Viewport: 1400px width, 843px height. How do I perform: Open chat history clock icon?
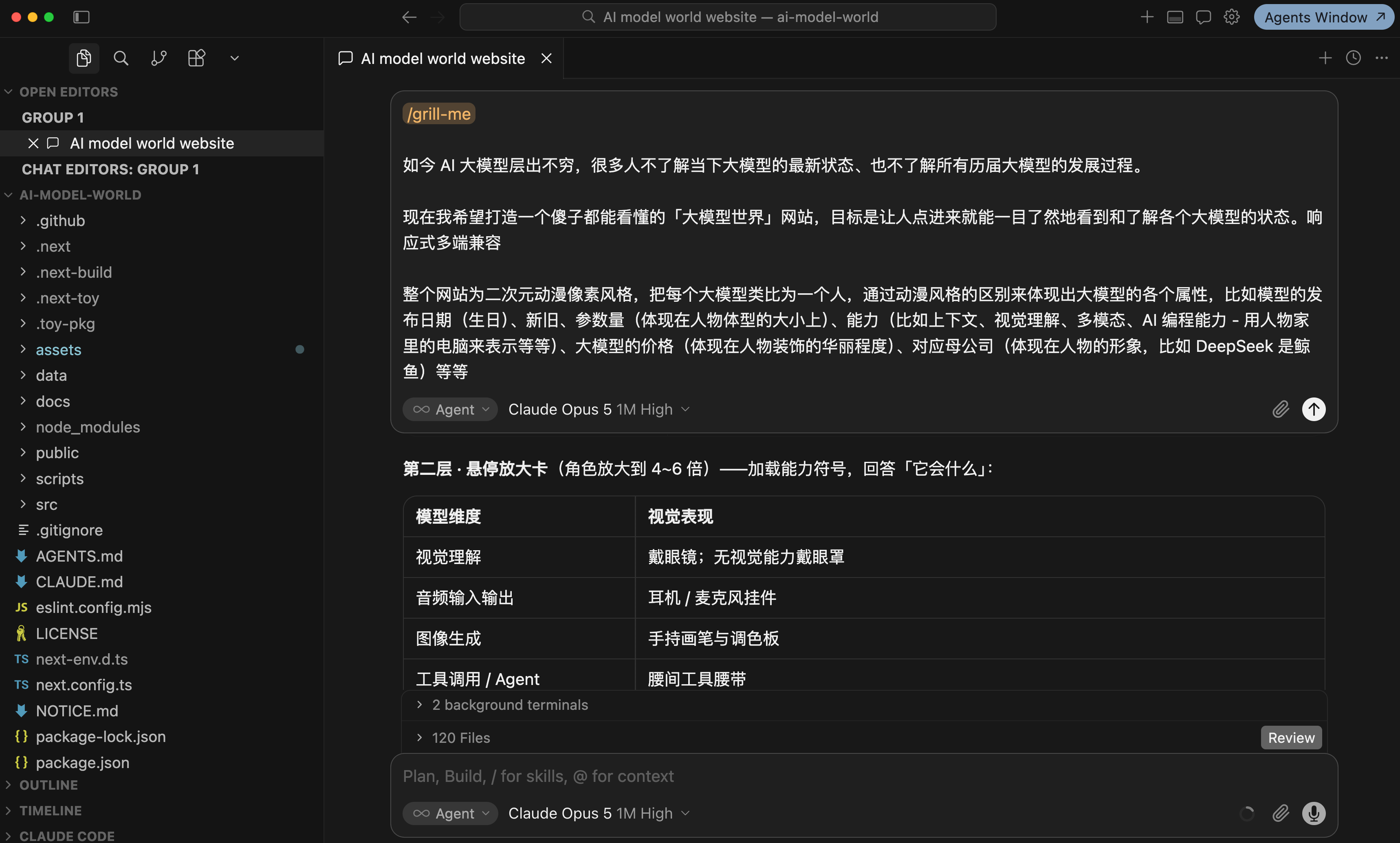(x=1354, y=58)
